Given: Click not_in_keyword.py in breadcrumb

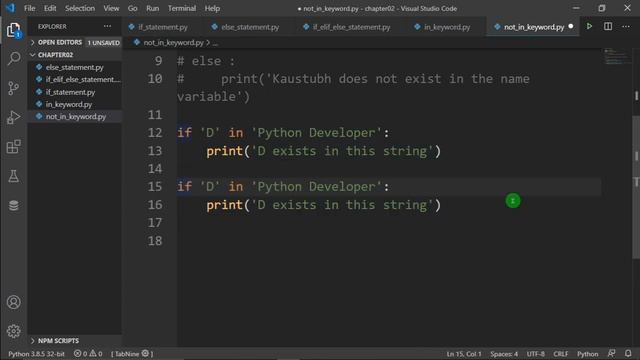Looking at the screenshot, I should [x=173, y=42].
